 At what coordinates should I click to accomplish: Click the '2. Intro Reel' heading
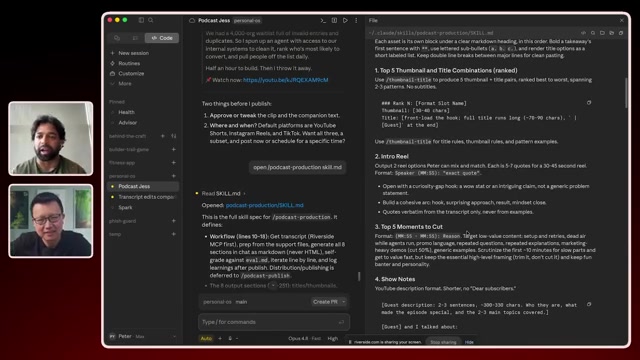click(x=391, y=156)
